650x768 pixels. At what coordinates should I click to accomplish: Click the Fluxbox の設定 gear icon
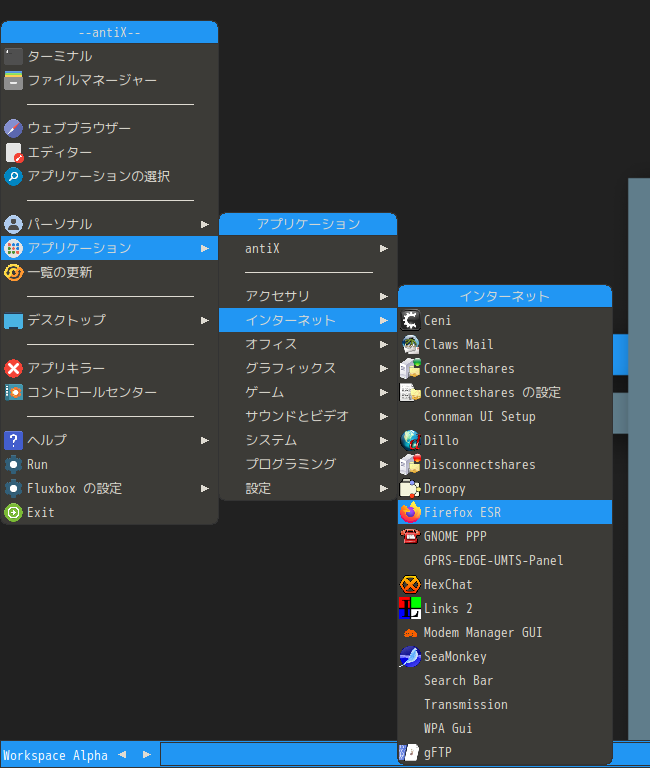(x=13, y=488)
